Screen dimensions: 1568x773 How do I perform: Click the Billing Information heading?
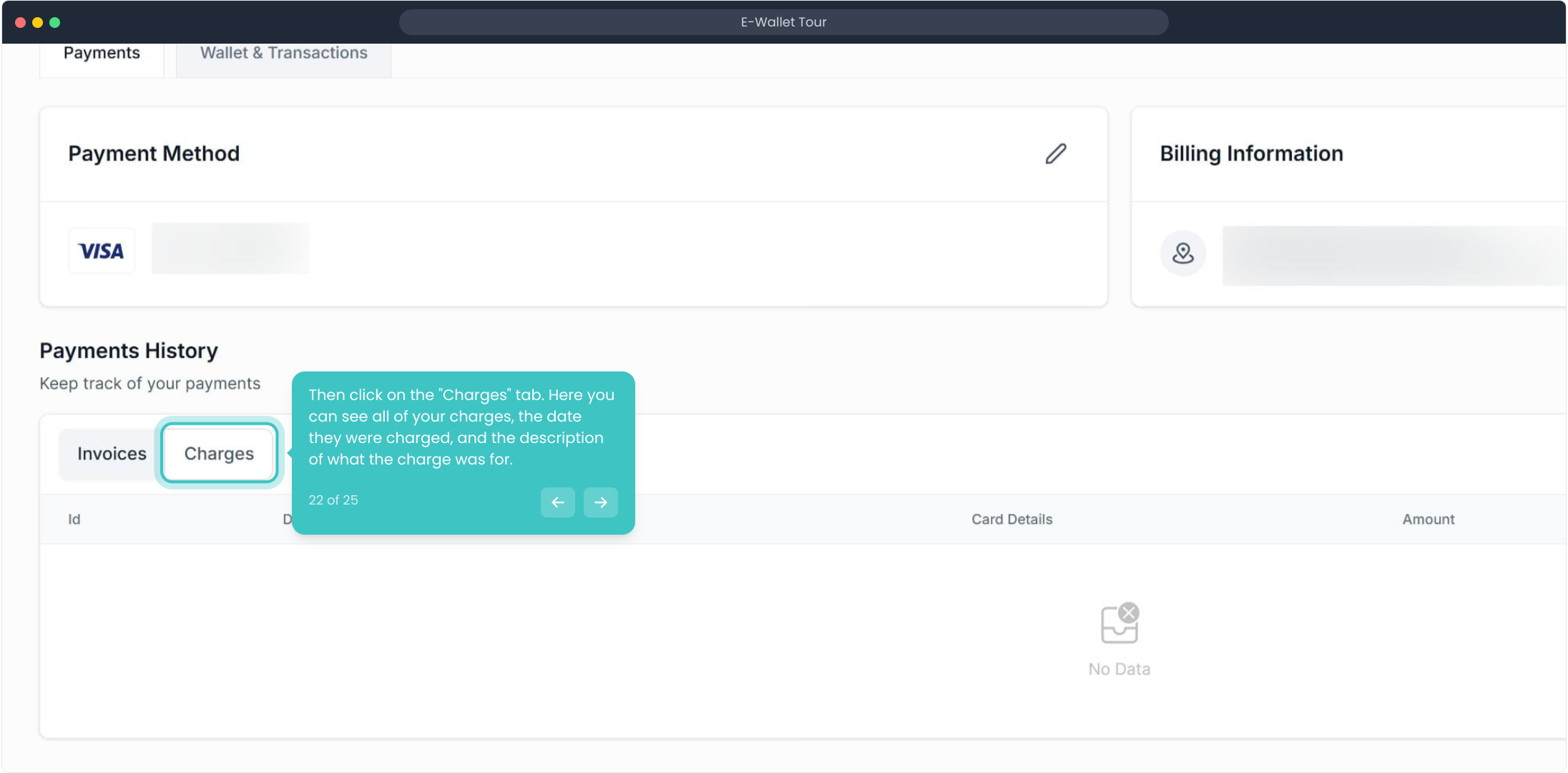1252,154
